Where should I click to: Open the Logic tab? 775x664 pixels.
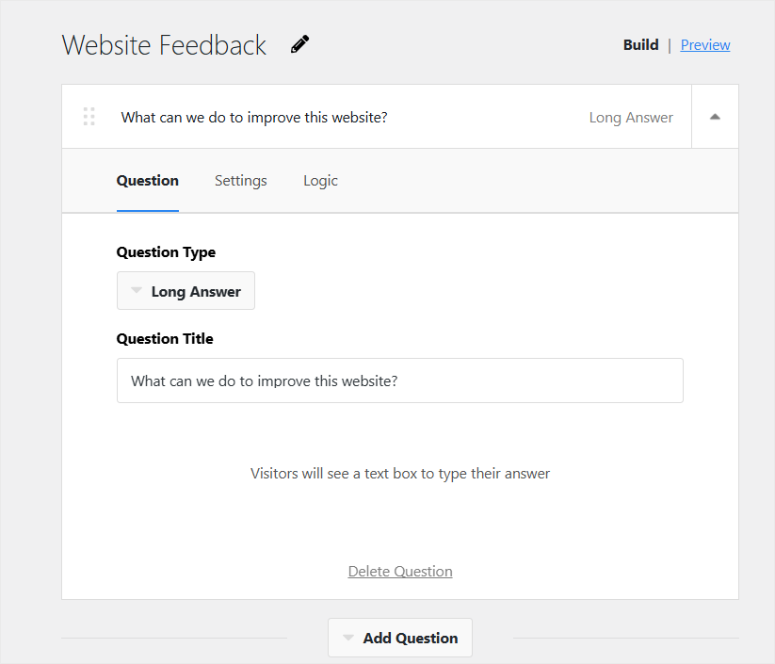click(x=320, y=181)
